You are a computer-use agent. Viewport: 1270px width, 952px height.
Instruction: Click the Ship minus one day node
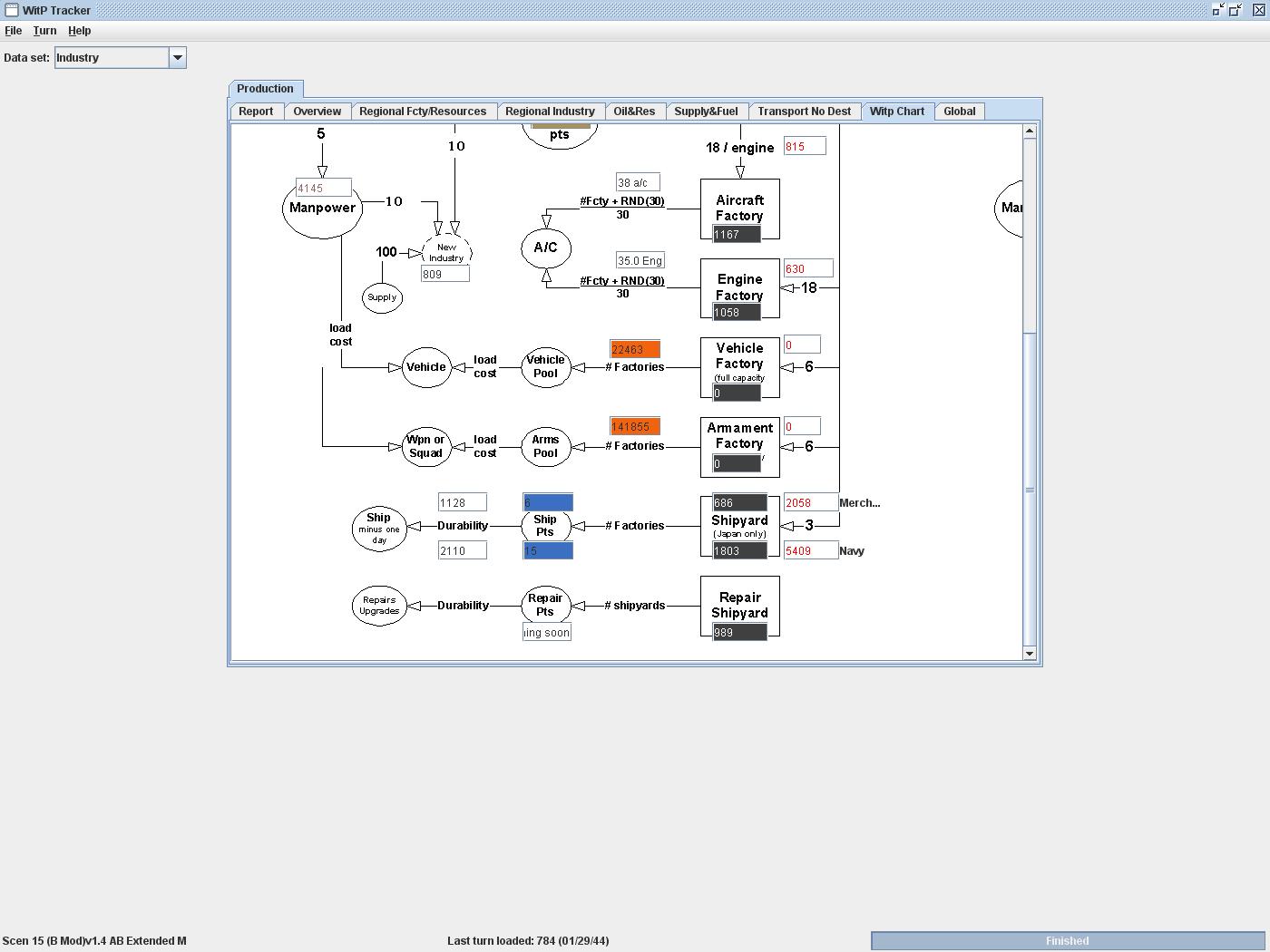pyautogui.click(x=379, y=528)
